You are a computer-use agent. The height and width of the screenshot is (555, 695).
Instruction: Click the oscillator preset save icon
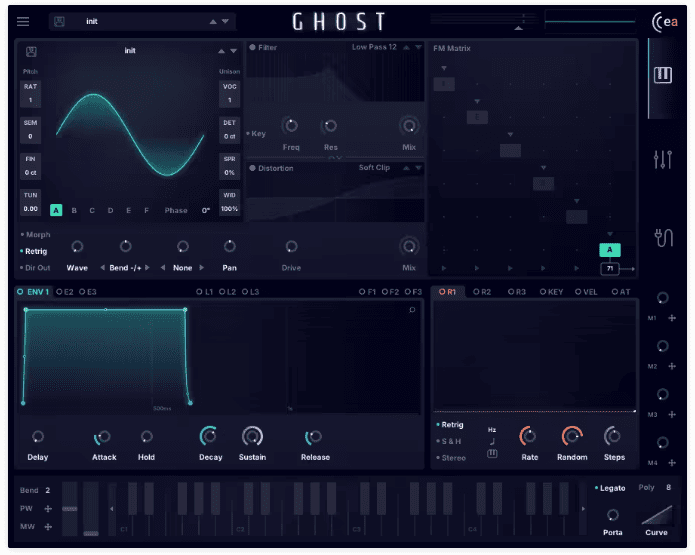click(x=31, y=51)
